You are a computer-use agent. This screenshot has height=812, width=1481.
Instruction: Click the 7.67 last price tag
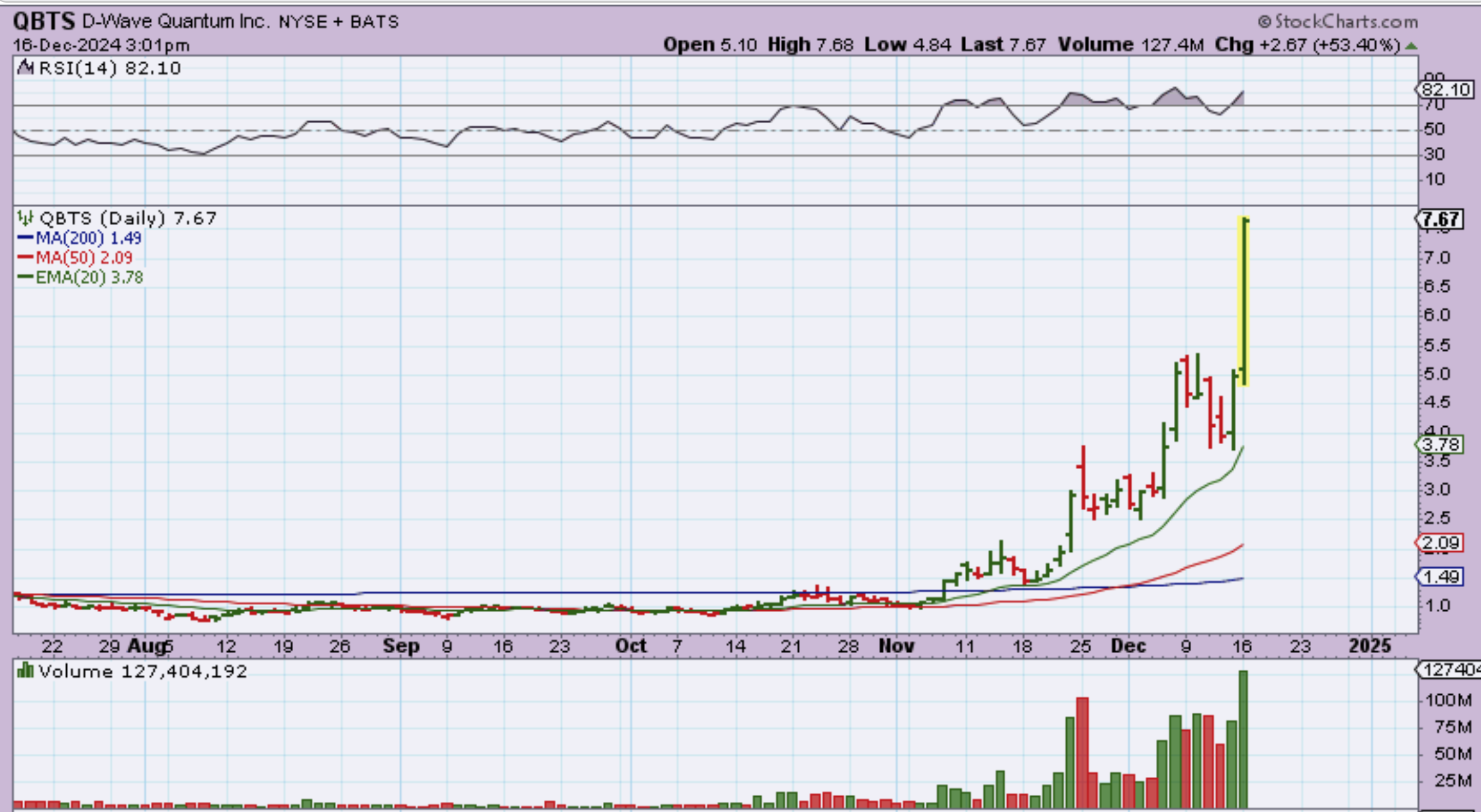coord(1439,219)
